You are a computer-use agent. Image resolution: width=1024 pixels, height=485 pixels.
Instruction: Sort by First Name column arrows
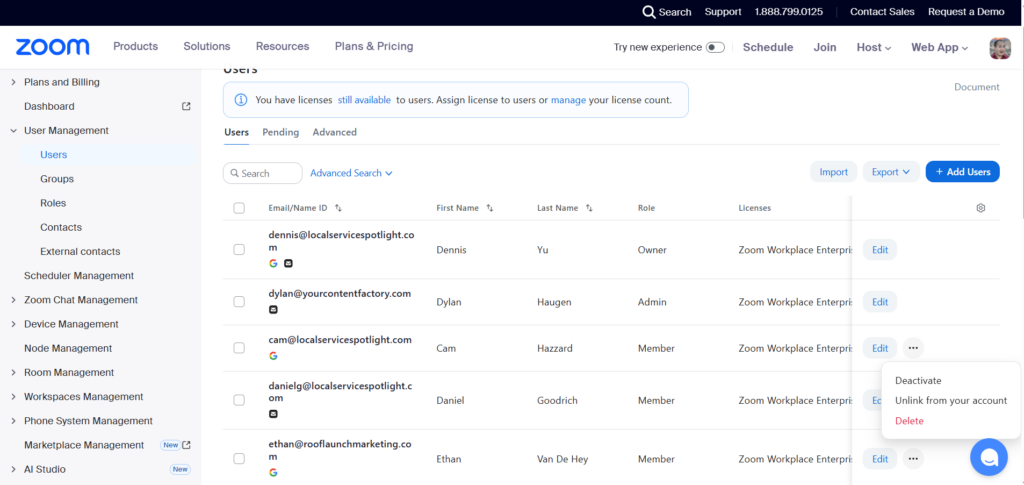point(490,208)
